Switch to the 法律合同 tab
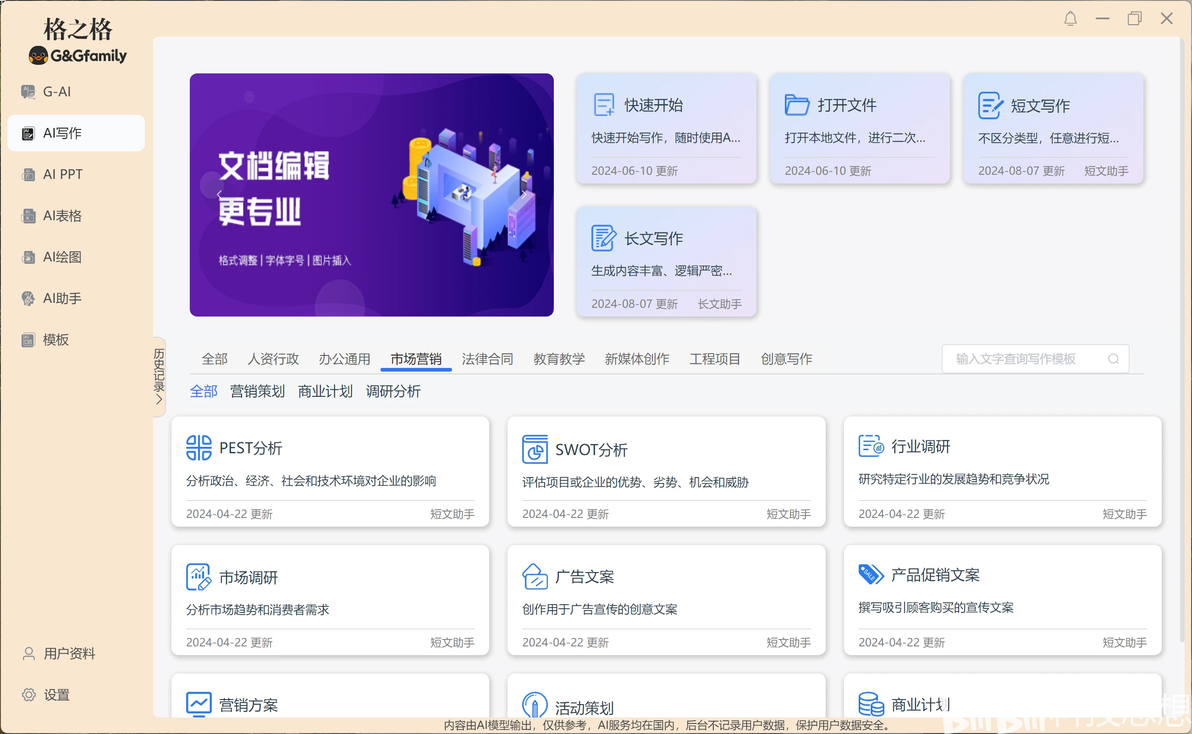This screenshot has width=1192, height=734. point(487,359)
